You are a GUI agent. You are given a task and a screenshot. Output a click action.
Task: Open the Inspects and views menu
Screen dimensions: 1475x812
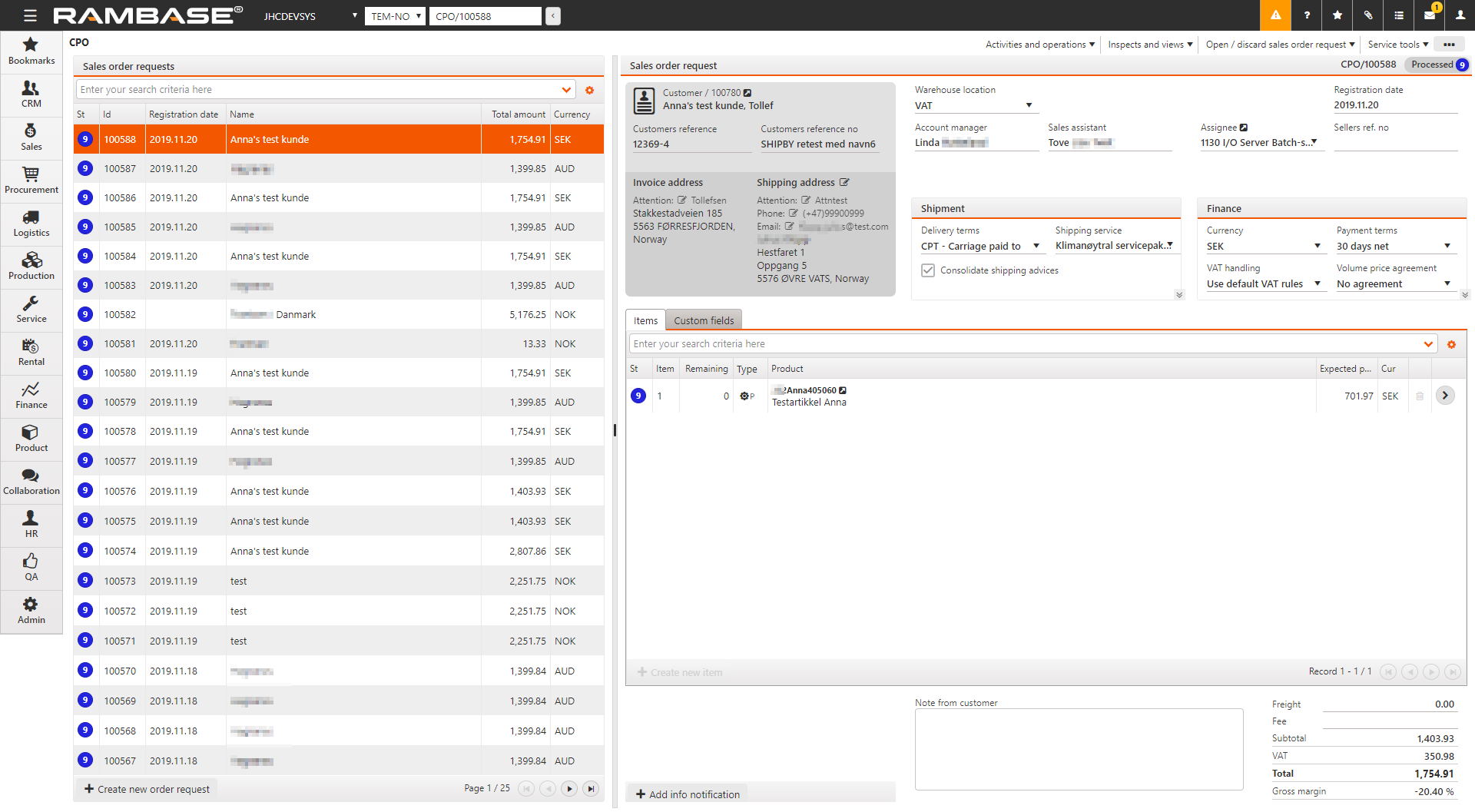[1149, 45]
